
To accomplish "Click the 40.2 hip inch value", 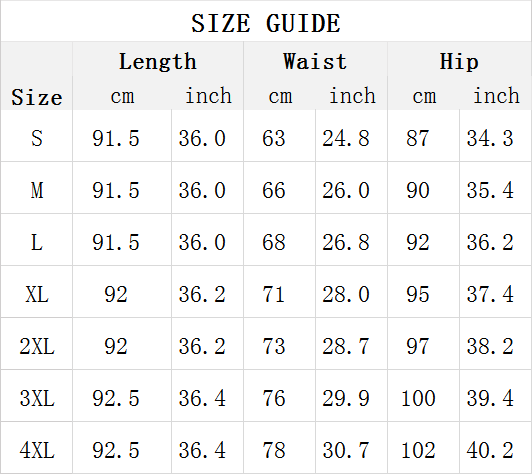I will click(x=490, y=451).
